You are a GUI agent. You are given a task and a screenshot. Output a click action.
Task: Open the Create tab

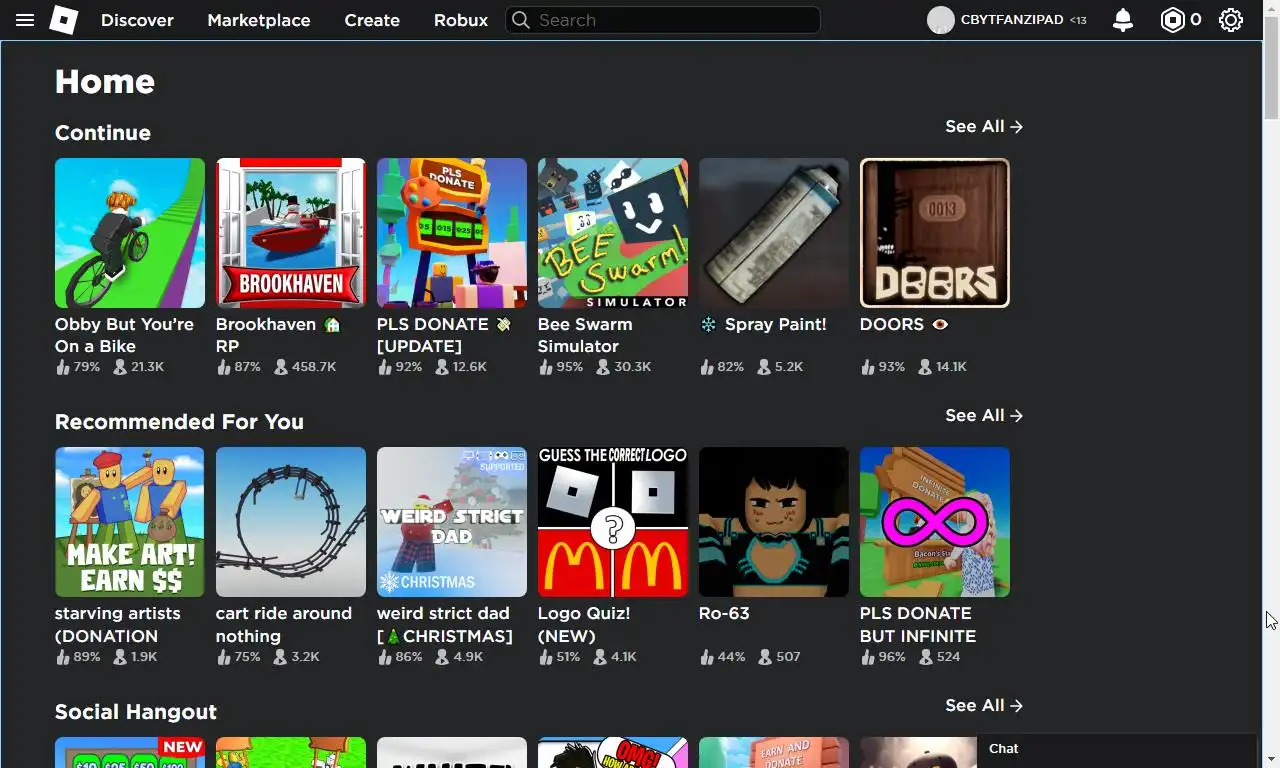click(372, 20)
